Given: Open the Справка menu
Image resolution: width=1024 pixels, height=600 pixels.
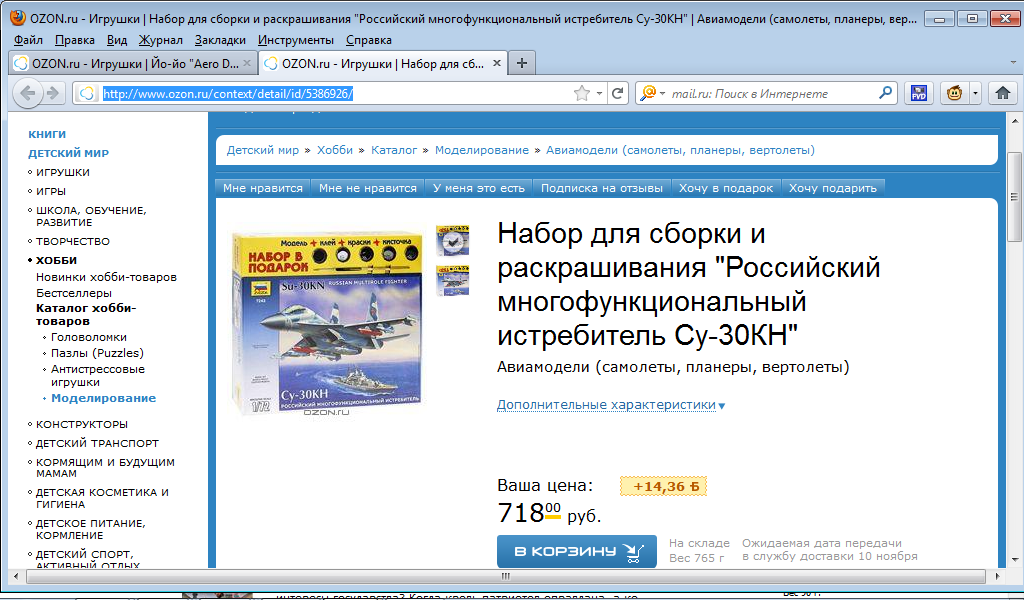Looking at the screenshot, I should [x=368, y=40].
